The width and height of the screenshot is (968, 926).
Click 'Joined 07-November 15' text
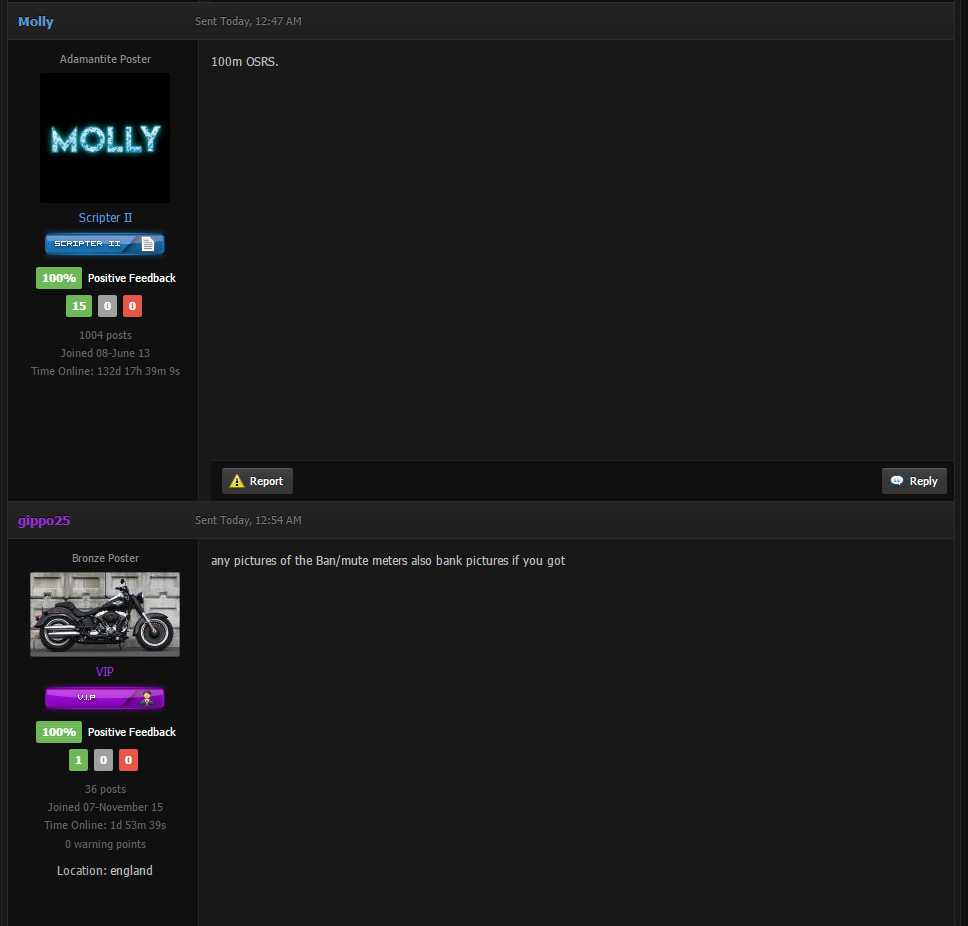tap(106, 807)
